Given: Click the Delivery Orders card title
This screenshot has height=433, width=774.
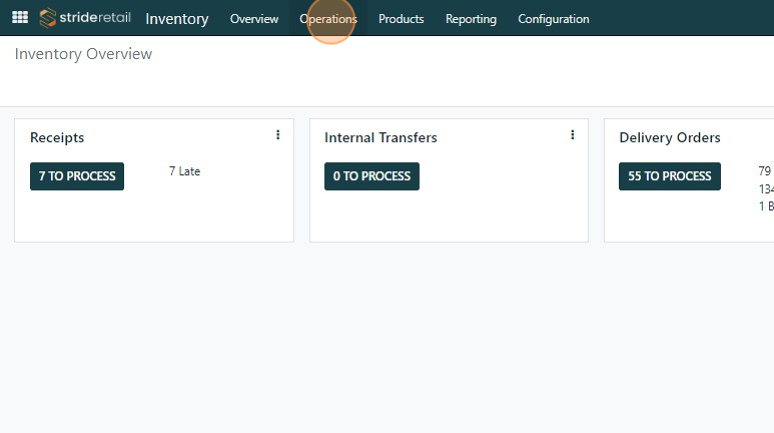Looking at the screenshot, I should point(670,138).
